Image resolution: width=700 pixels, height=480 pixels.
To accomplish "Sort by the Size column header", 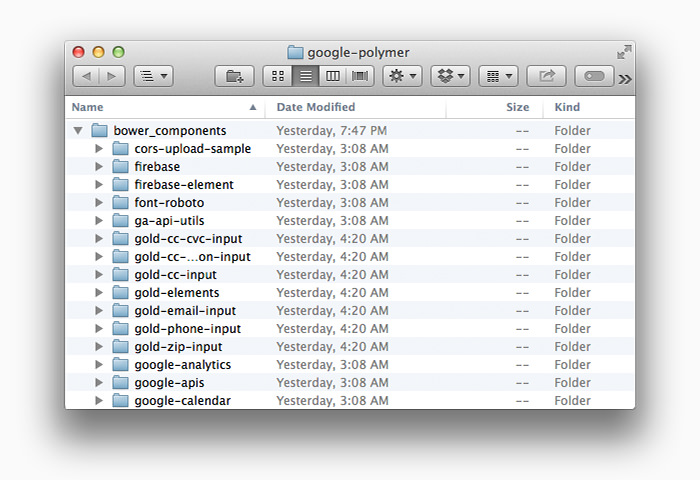I will [x=494, y=107].
